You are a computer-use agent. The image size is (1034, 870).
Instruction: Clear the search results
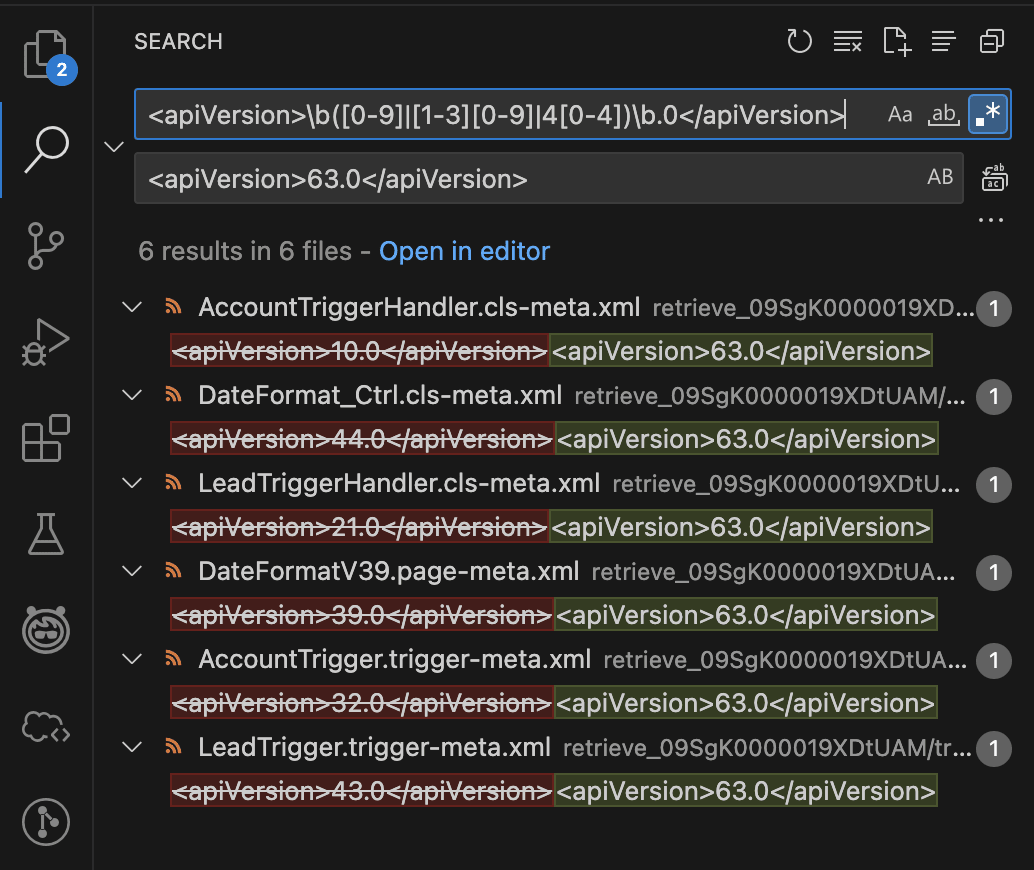pos(848,41)
